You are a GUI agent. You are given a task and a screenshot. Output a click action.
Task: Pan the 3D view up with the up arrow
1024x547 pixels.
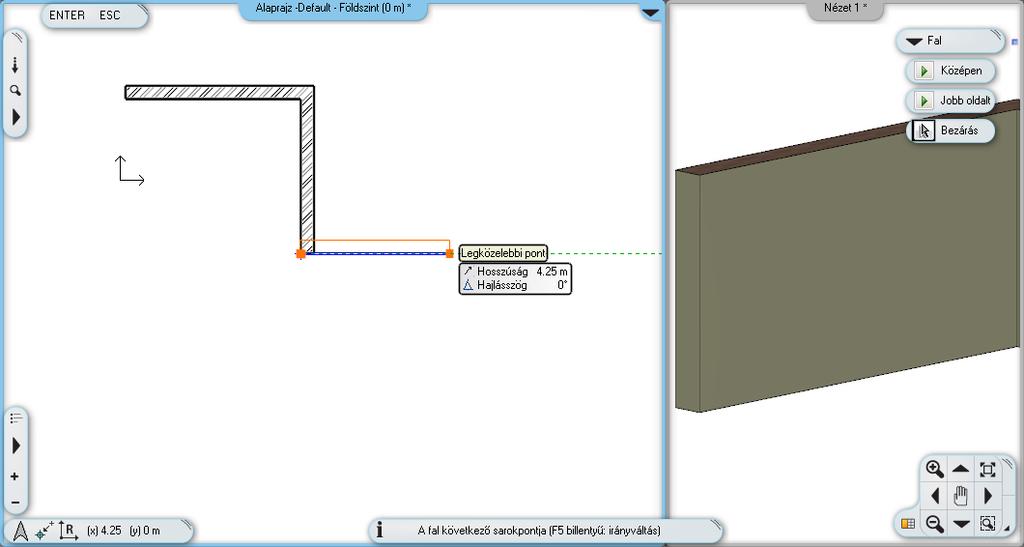[961, 469]
